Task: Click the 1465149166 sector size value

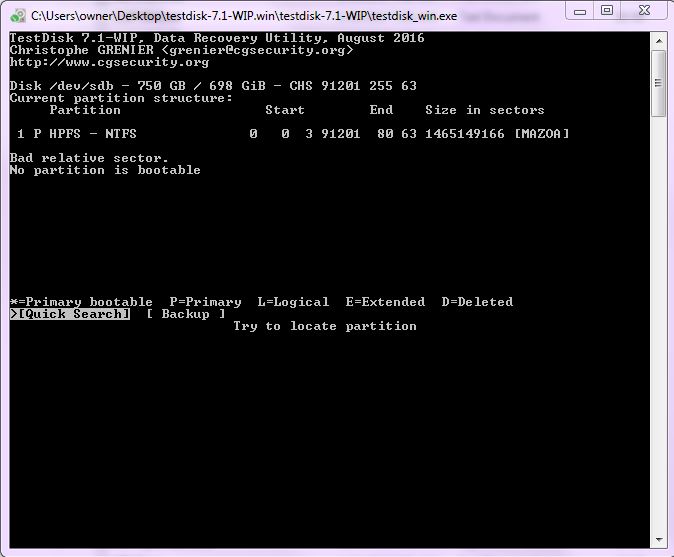Action: (x=465, y=134)
